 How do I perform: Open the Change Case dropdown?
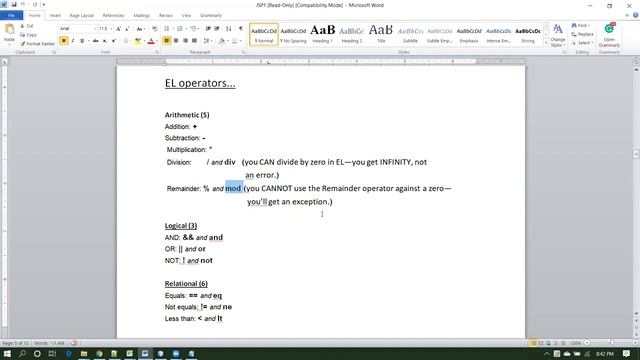tap(140, 29)
